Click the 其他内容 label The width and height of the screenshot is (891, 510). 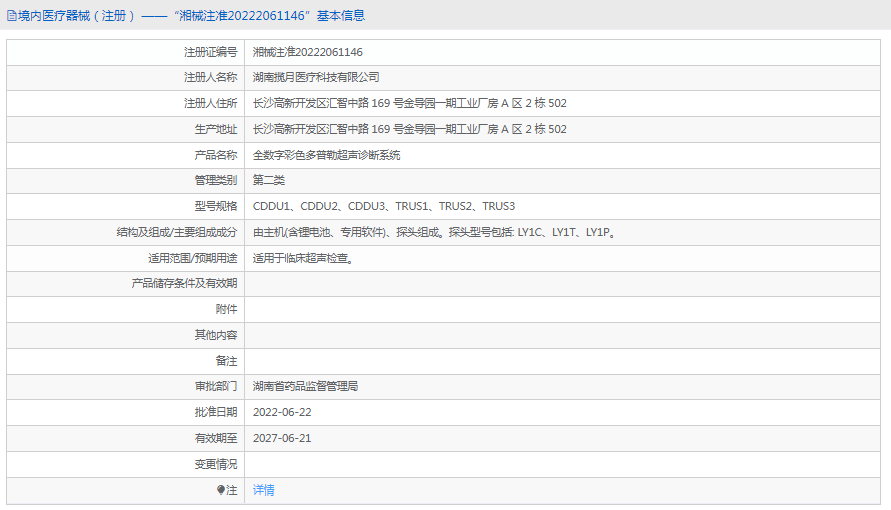point(216,335)
